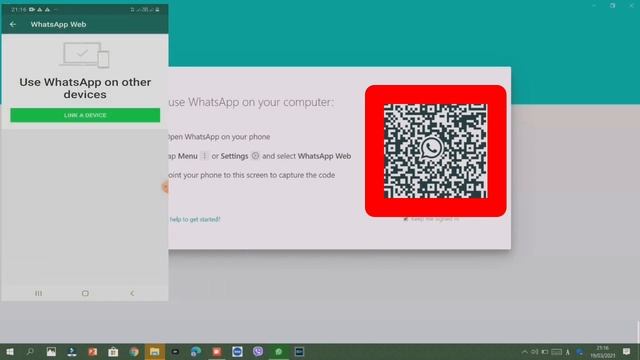The image size is (640, 360).
Task: Open the blue round-logo taskbar app
Action: (x=237, y=352)
